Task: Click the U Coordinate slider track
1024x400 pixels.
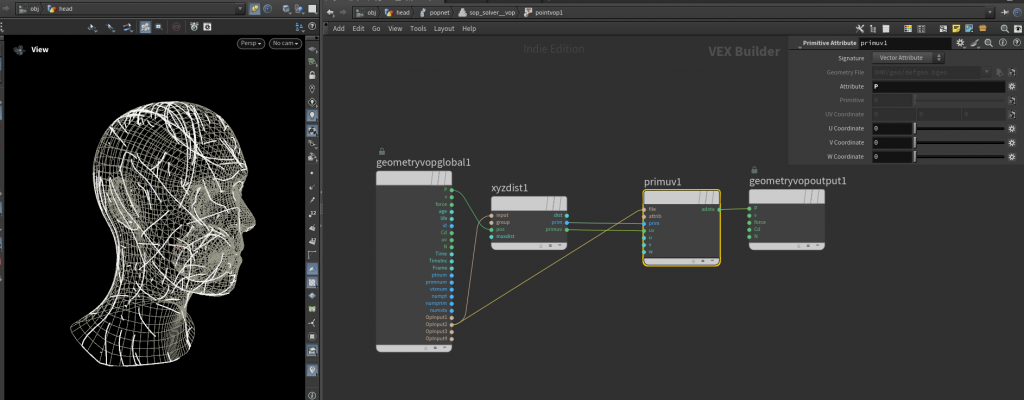Action: (x=959, y=129)
